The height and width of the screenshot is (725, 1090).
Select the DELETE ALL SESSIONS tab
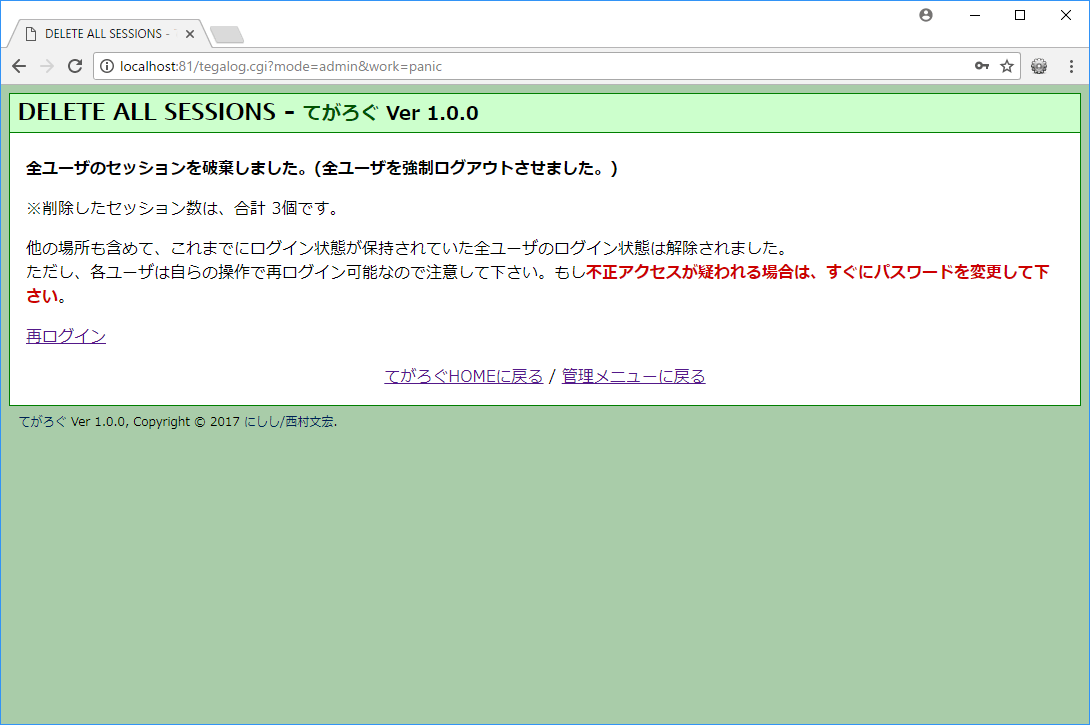click(108, 33)
